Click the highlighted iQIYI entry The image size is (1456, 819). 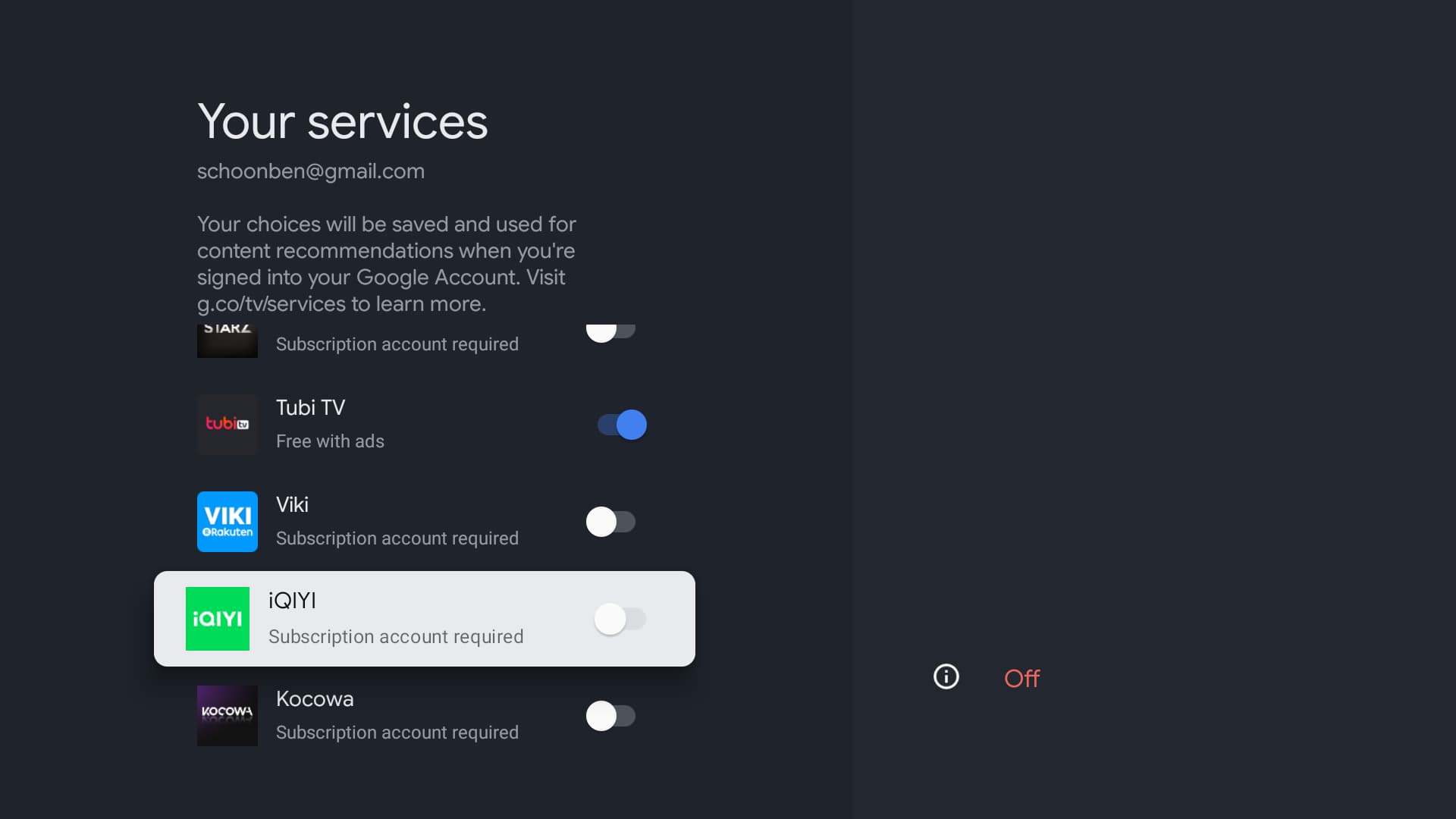423,618
